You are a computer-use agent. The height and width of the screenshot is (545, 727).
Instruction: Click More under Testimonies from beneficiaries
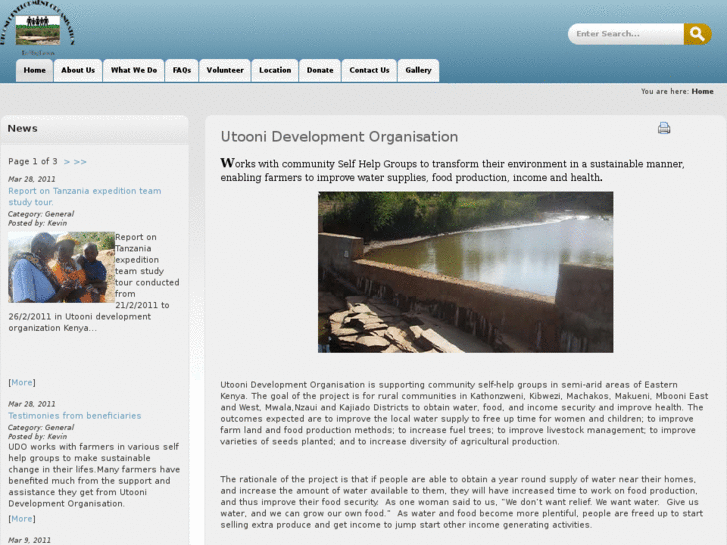click(22, 519)
